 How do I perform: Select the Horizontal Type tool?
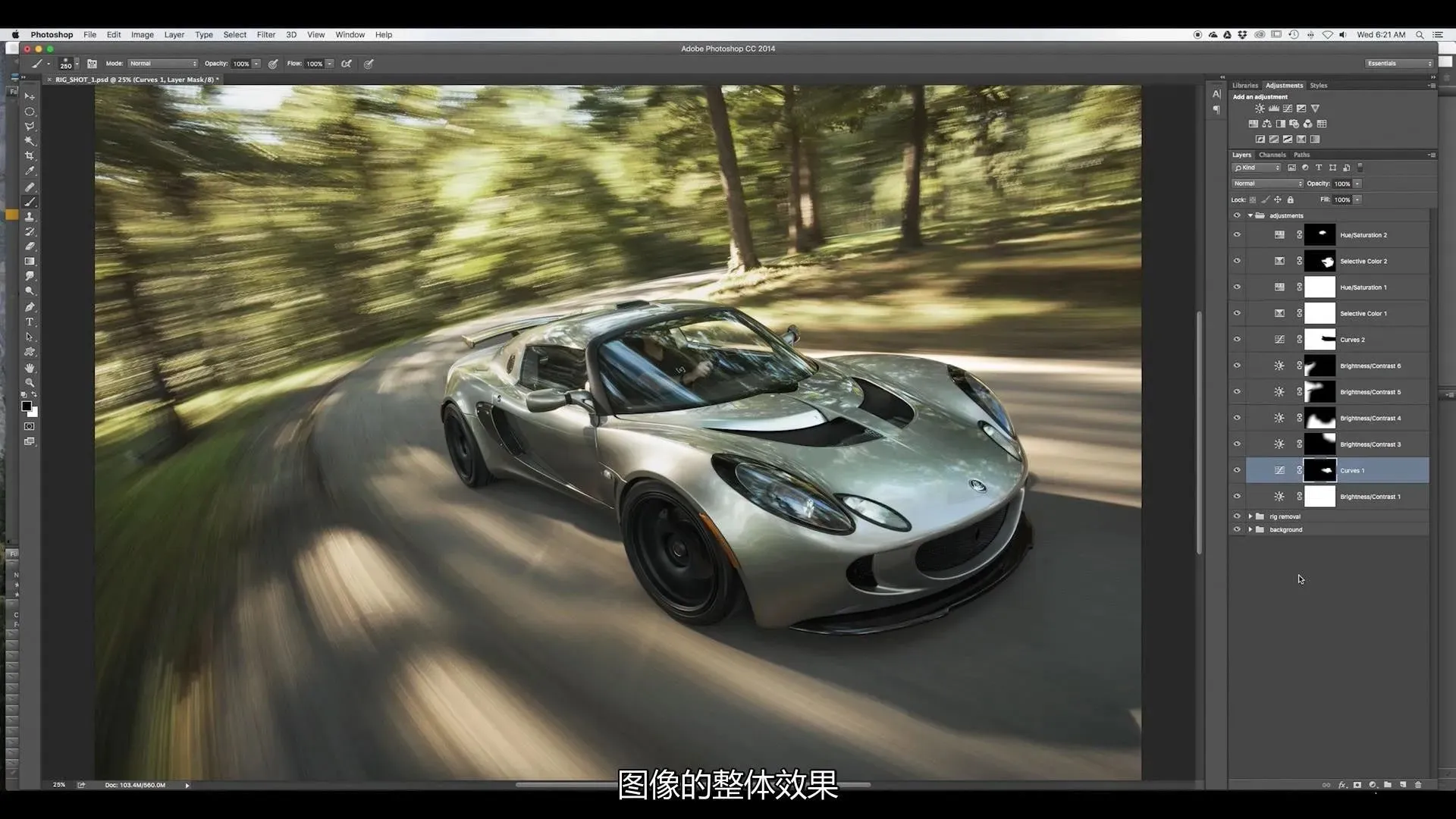coord(30,322)
